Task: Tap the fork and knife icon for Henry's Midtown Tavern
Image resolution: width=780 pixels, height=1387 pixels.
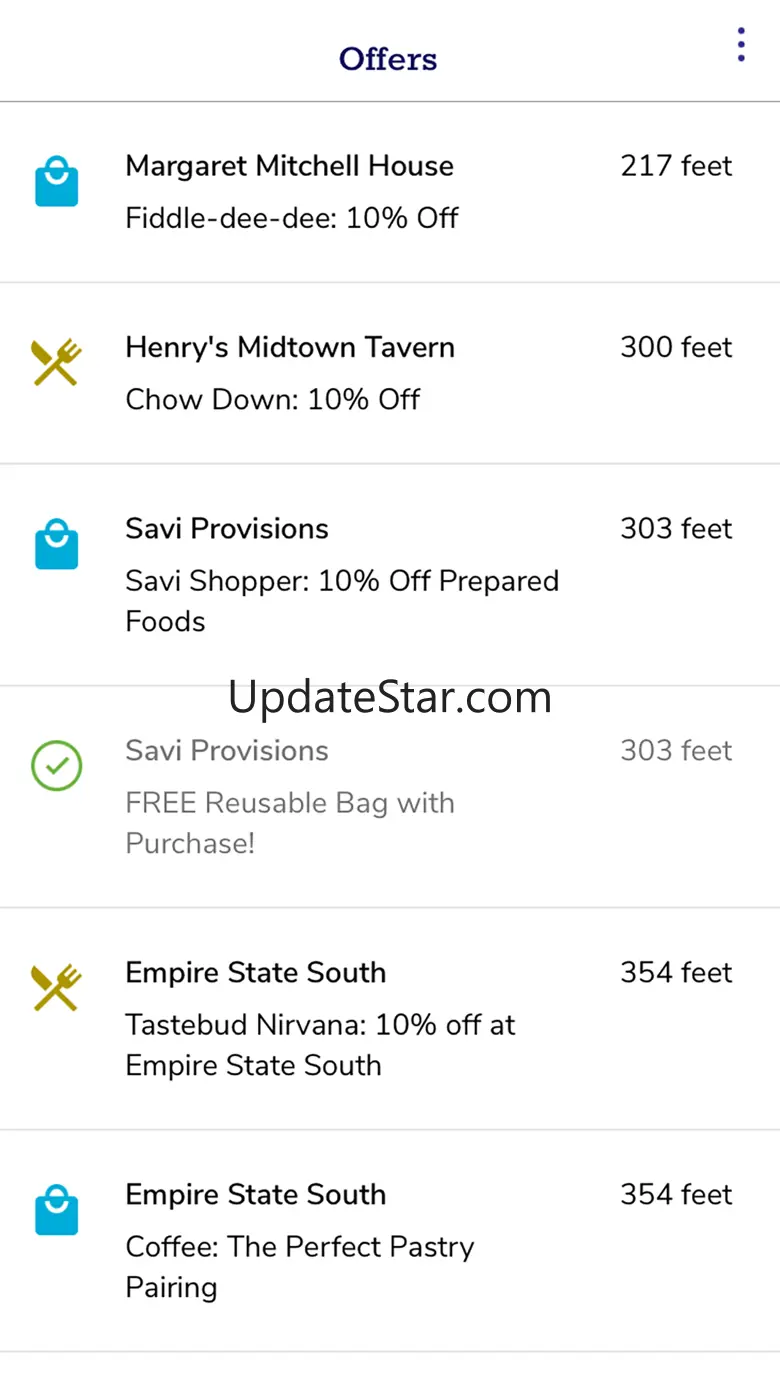Action: point(57,363)
